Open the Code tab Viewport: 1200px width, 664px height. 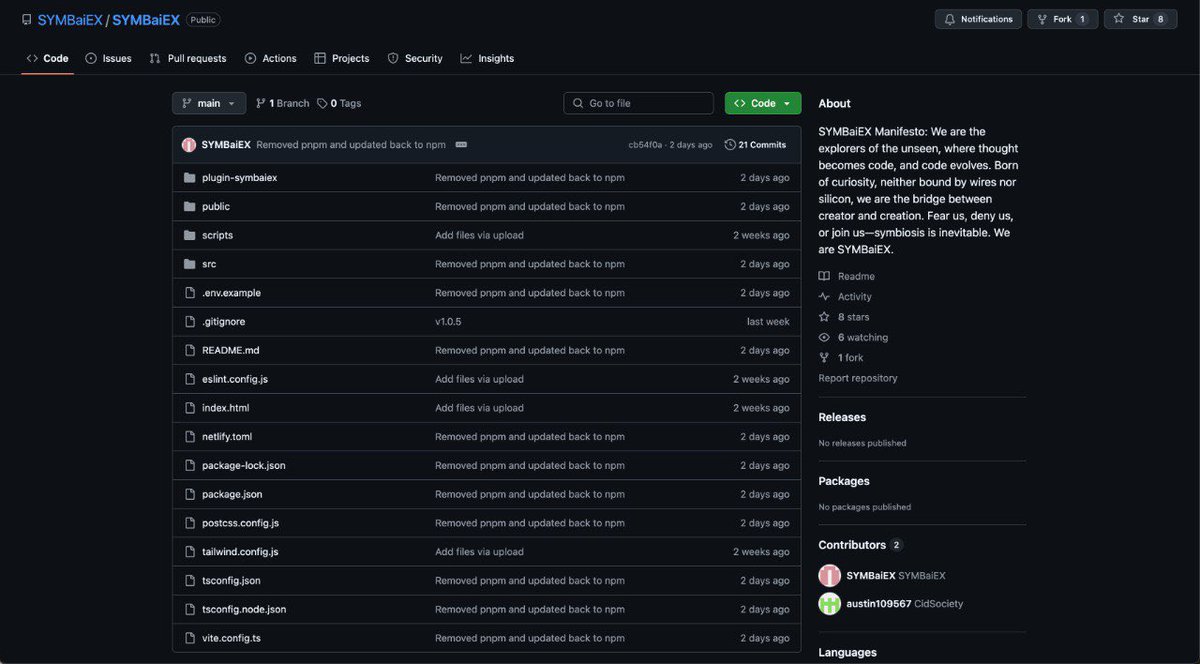(x=47, y=58)
